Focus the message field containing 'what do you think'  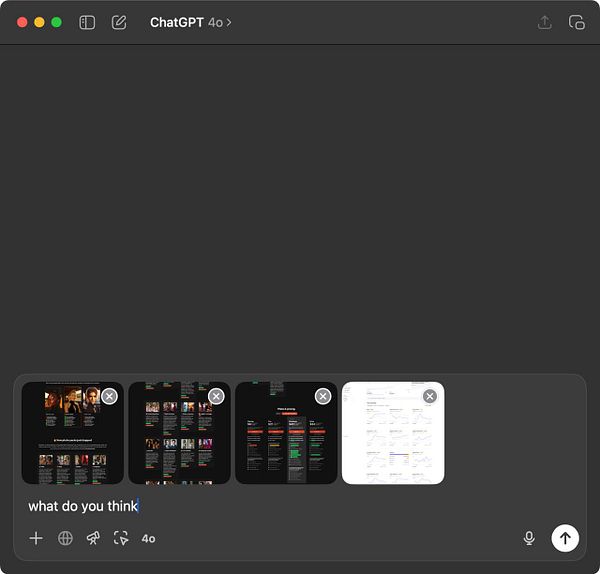click(300, 506)
